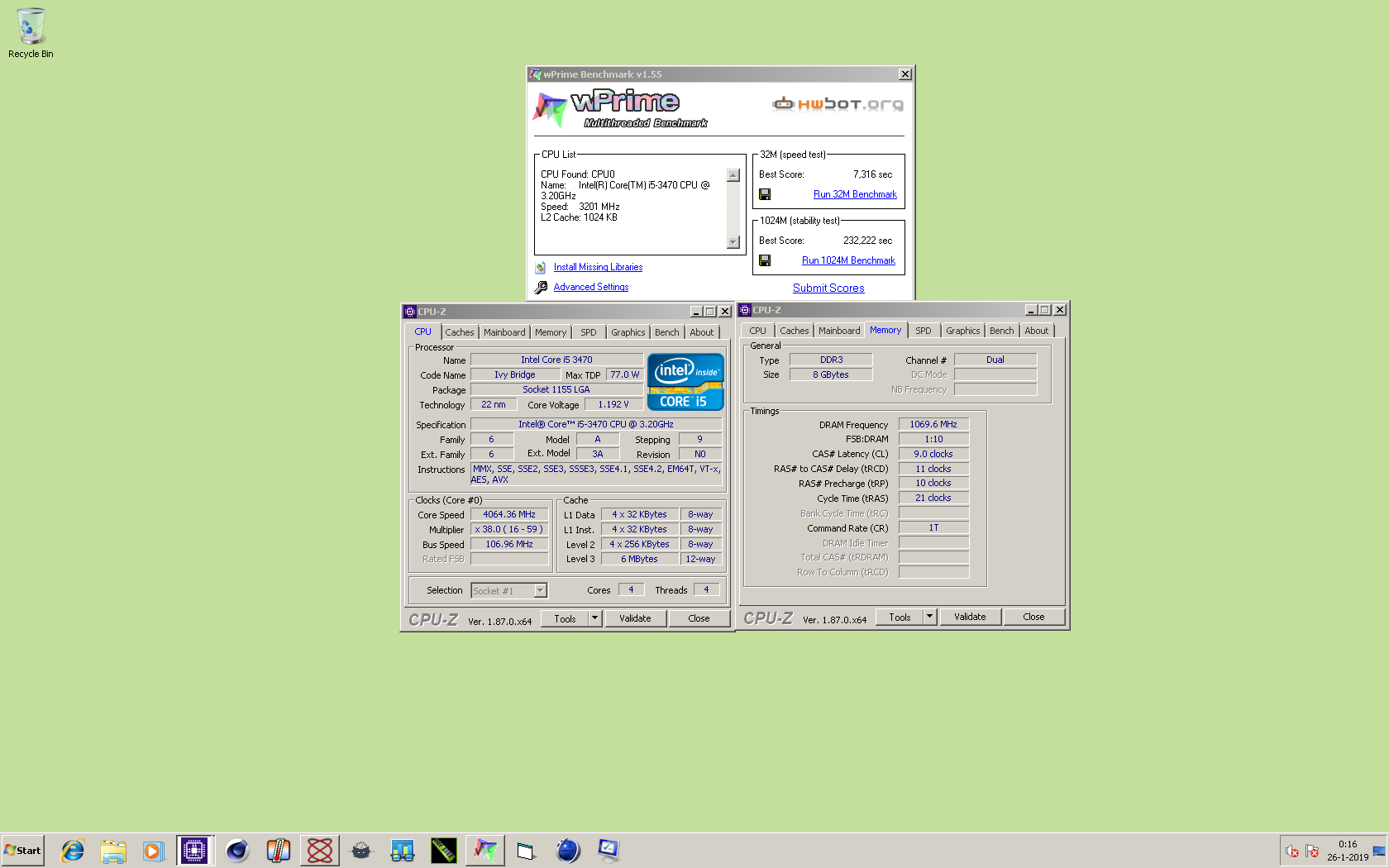The height and width of the screenshot is (868, 1389).
Task: Open the Start menu
Action: (22, 850)
